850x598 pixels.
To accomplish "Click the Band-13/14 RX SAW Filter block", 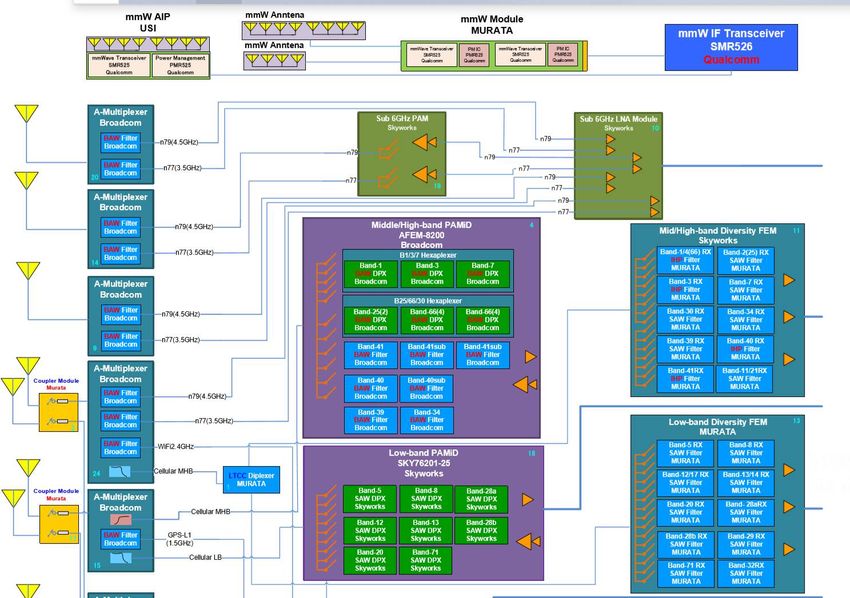I will click(745, 483).
